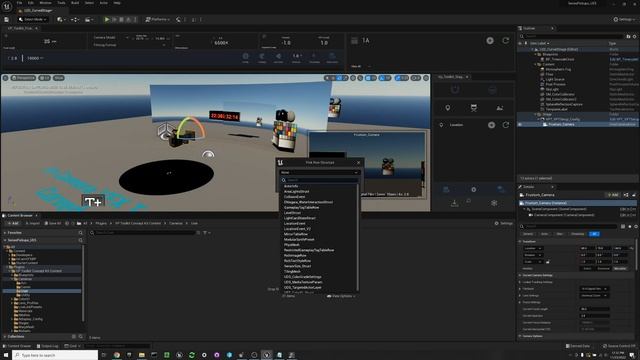
Task: Open File Explorer from the Windows taskbar
Action: pyautogui.click(x=142, y=355)
